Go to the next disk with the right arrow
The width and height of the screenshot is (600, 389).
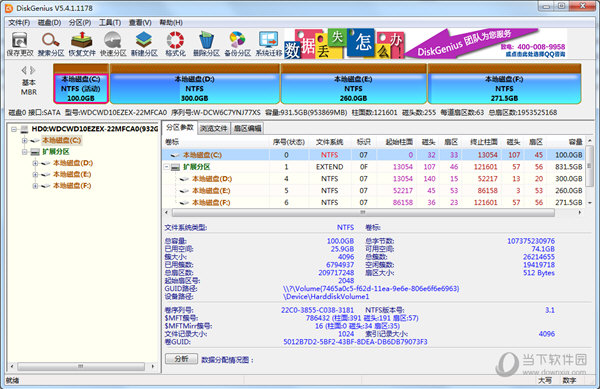pyautogui.click(x=33, y=70)
